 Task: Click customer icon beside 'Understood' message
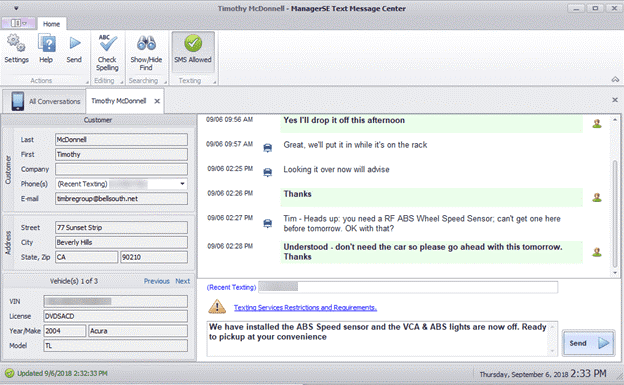click(x=597, y=252)
